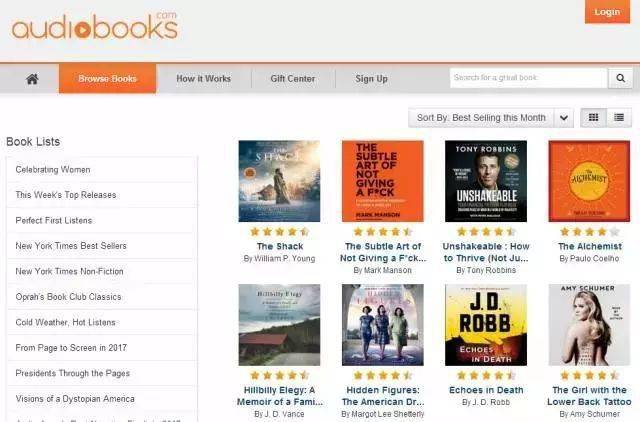
Task: Select The Alchemist cover thumbnail
Action: [589, 181]
